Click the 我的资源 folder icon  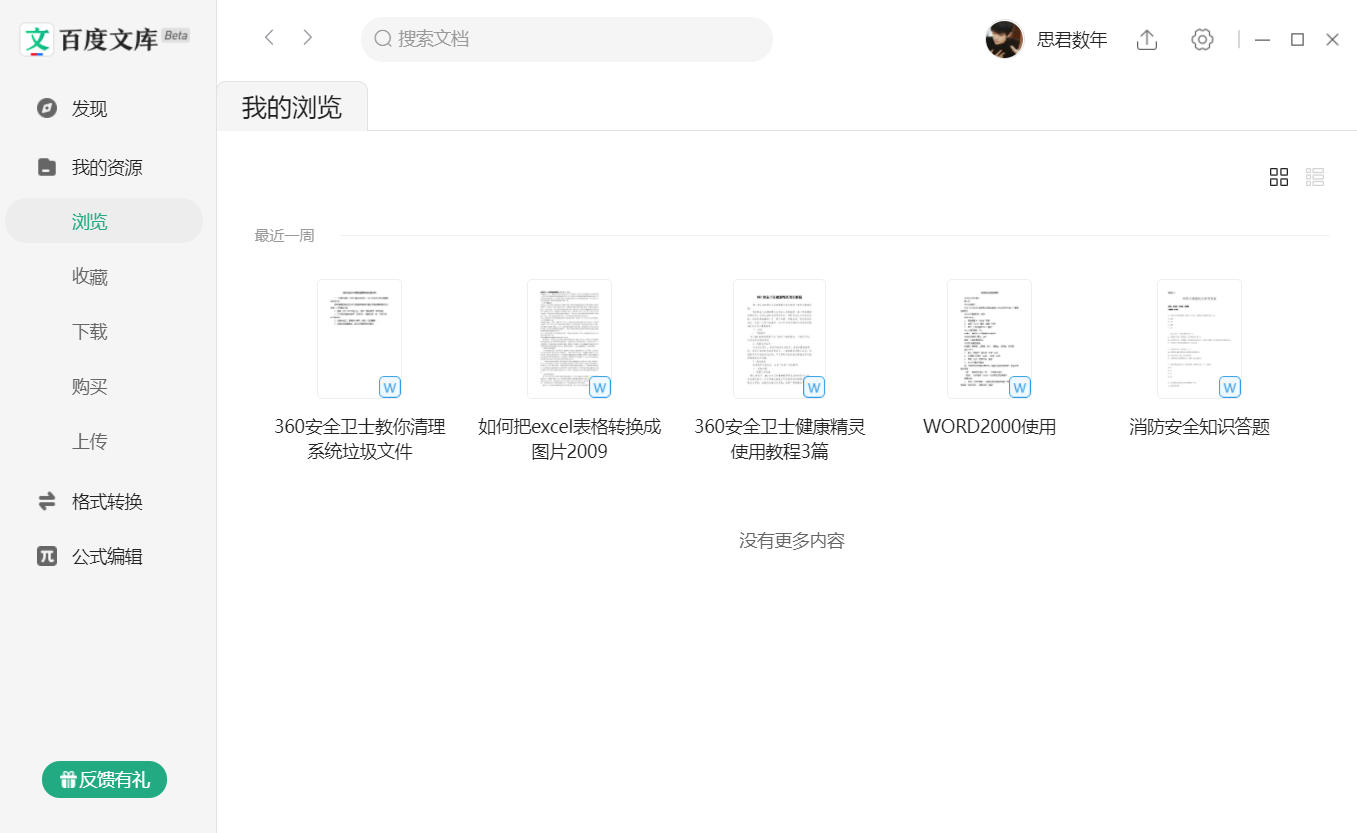(47, 167)
